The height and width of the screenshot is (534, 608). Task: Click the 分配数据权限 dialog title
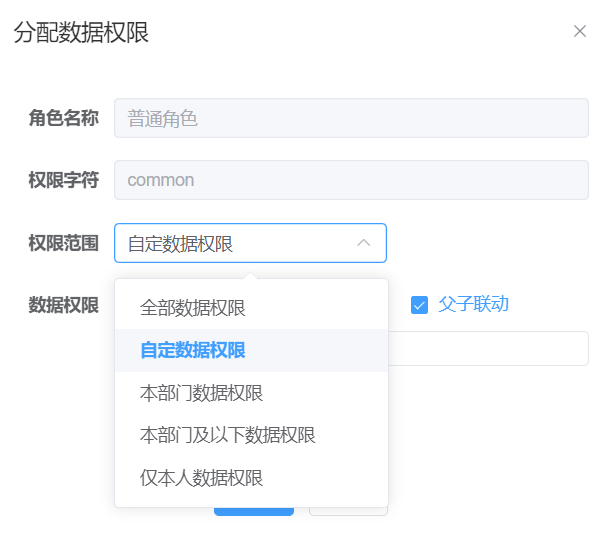82,33
